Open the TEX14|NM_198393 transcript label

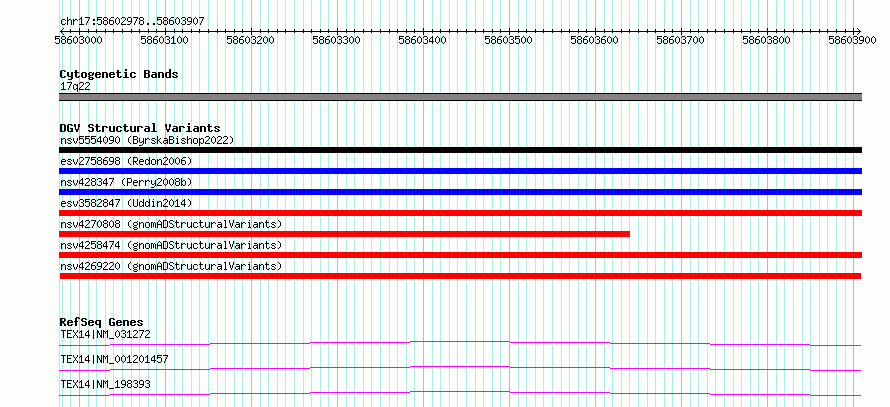point(105,384)
